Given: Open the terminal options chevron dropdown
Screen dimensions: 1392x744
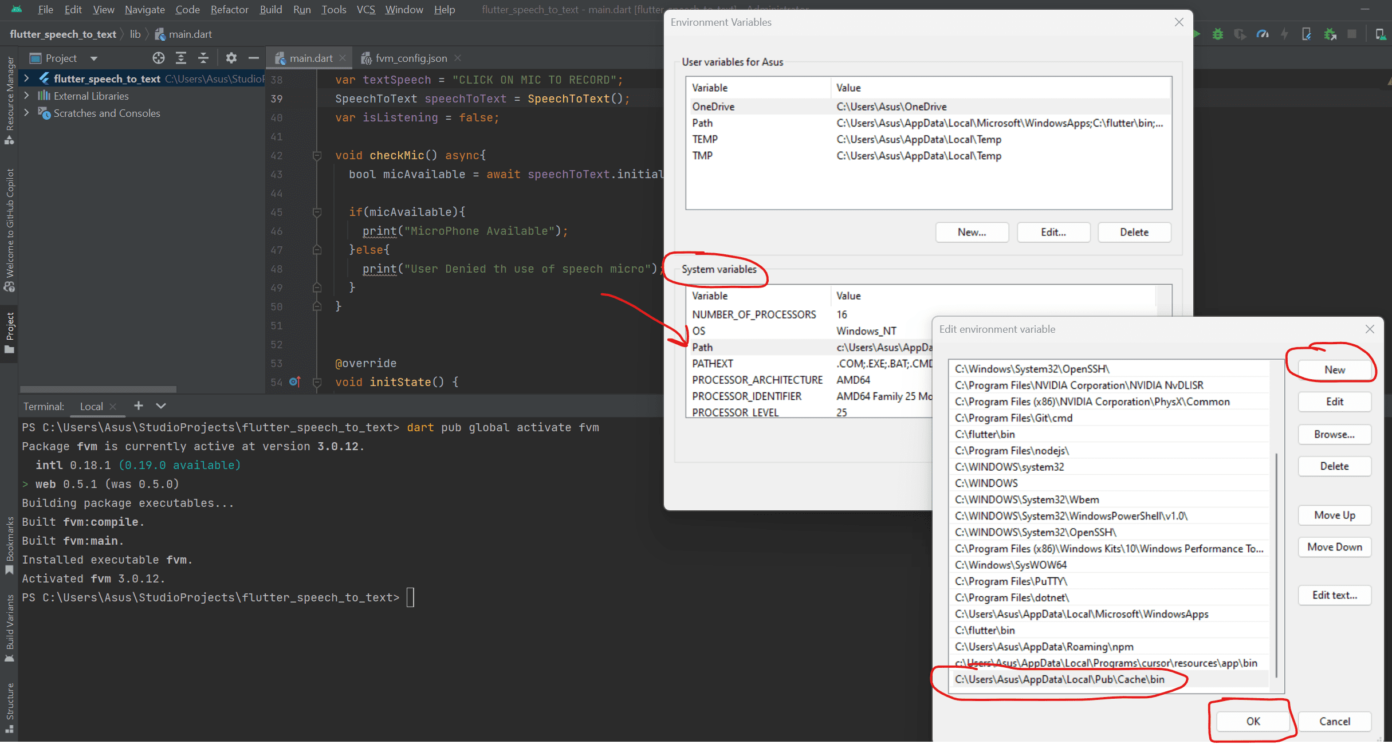Looking at the screenshot, I should [x=163, y=406].
